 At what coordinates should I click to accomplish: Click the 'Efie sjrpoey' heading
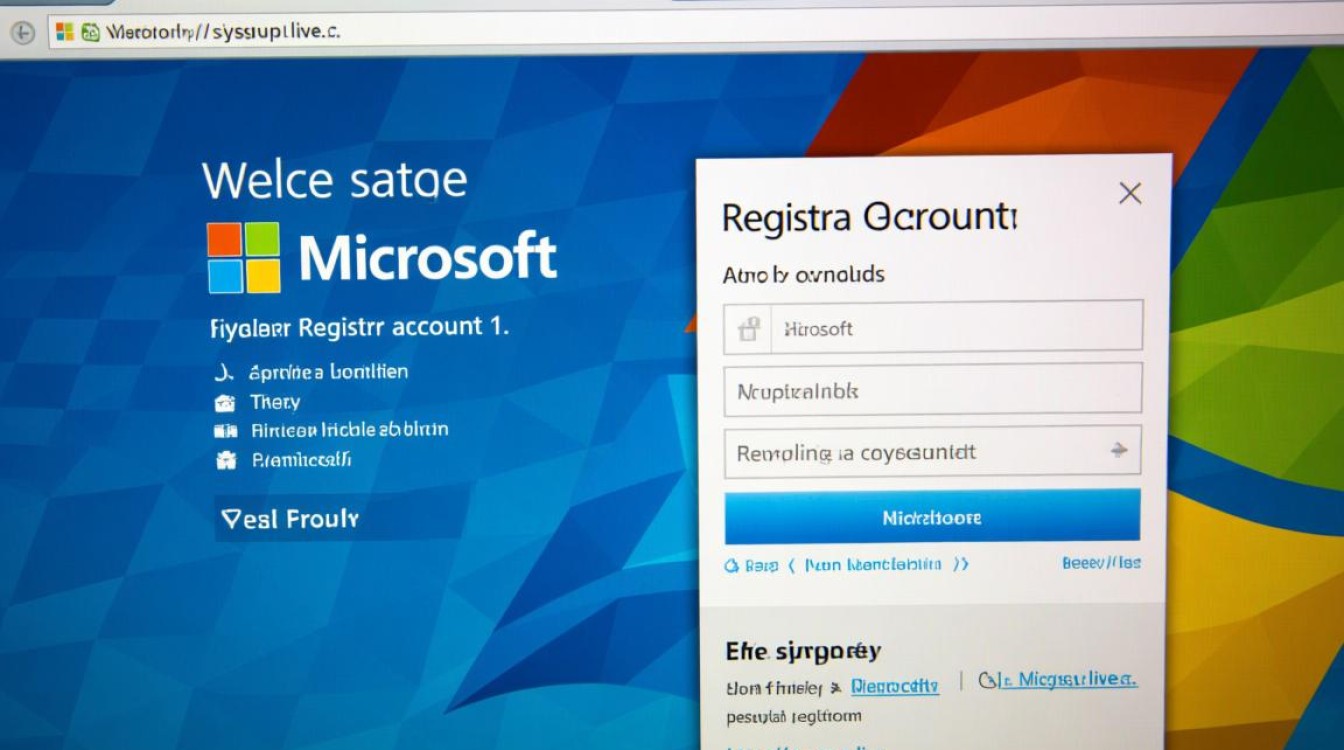pyautogui.click(x=803, y=652)
